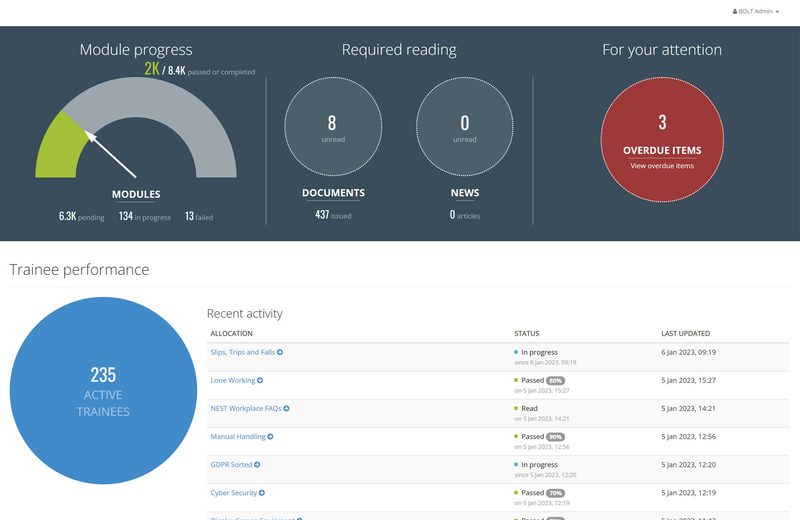800x520 pixels.
Task: Open the BOLT Admin dropdown caret
Action: [777, 11]
